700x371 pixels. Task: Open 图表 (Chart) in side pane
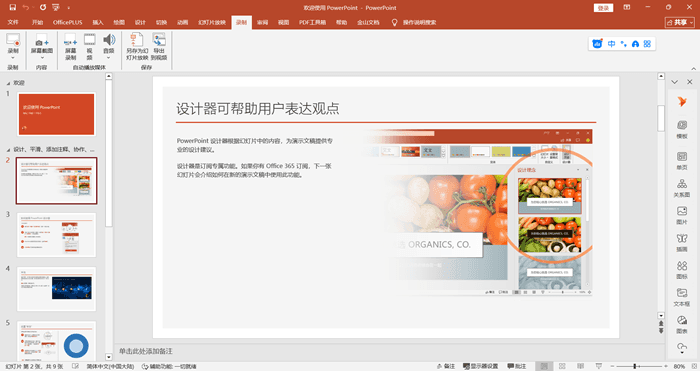click(x=682, y=325)
